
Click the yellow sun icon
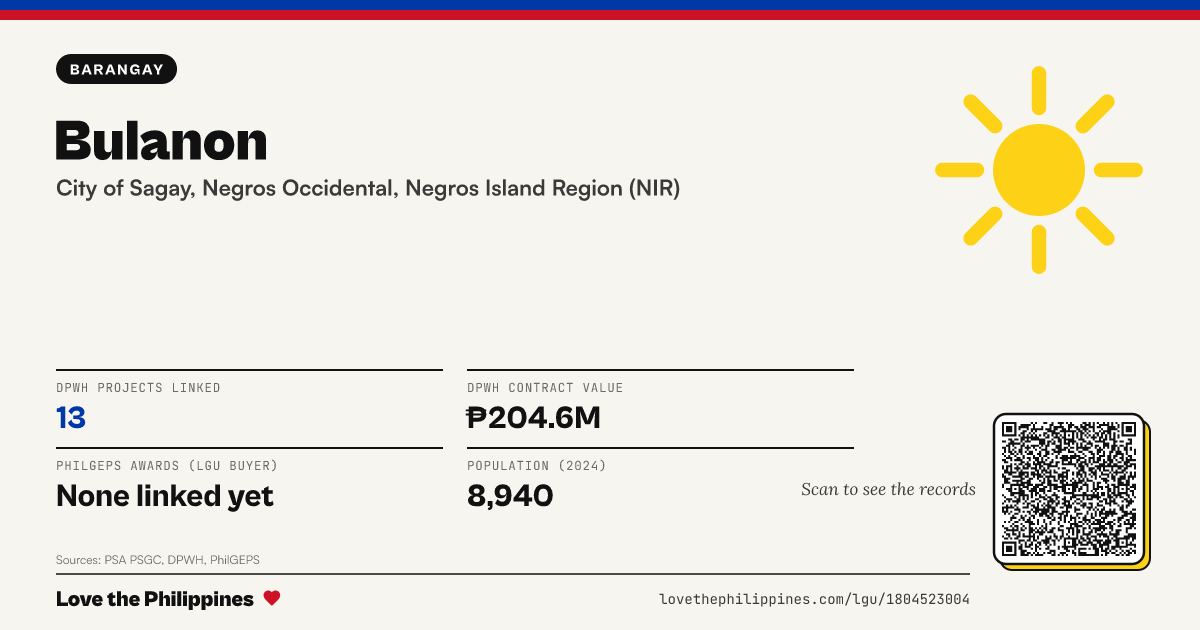[1039, 170]
